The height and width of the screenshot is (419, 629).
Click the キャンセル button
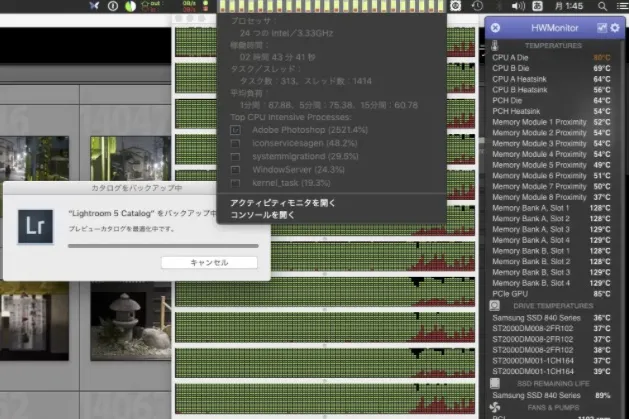coord(209,263)
